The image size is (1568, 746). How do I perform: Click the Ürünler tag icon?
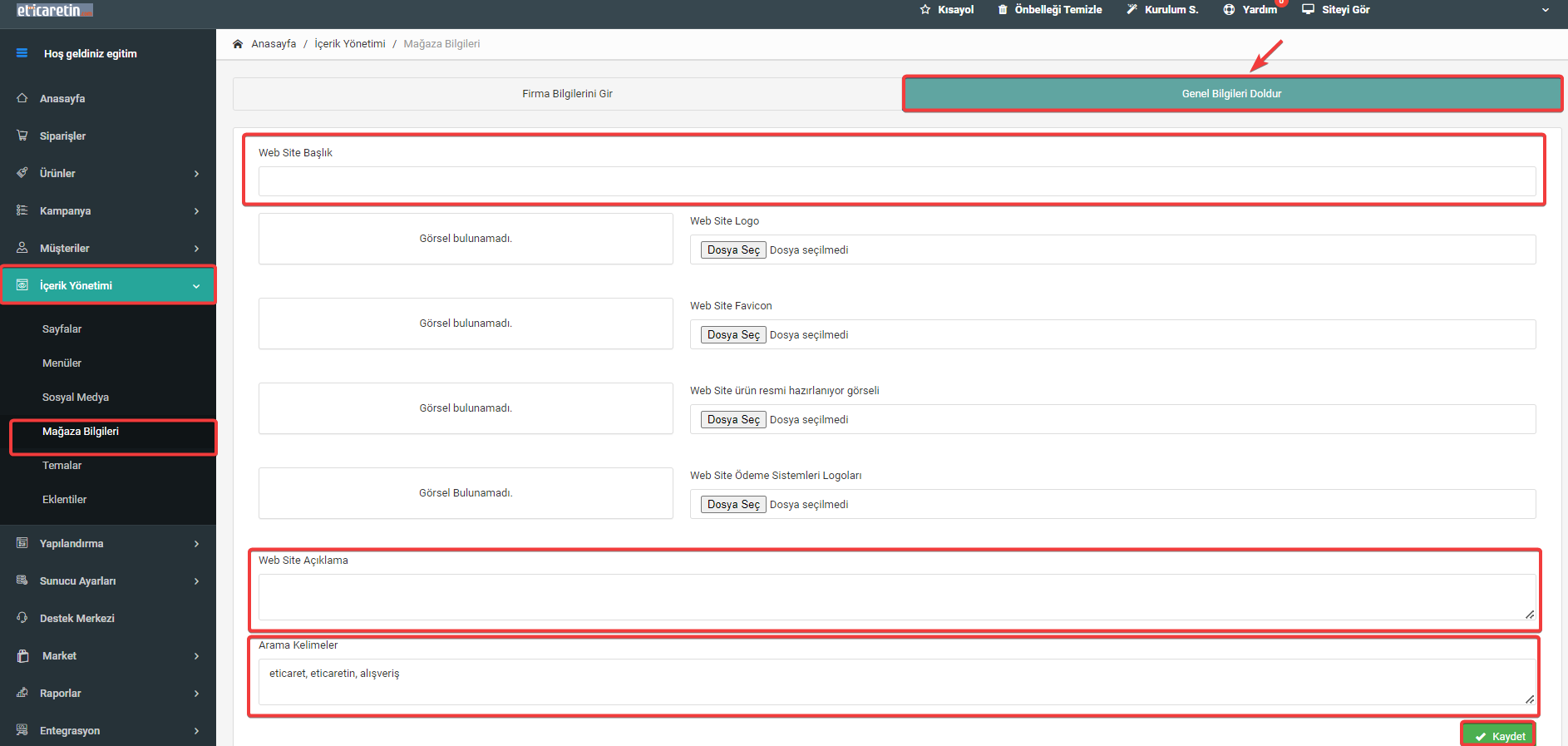(x=22, y=173)
